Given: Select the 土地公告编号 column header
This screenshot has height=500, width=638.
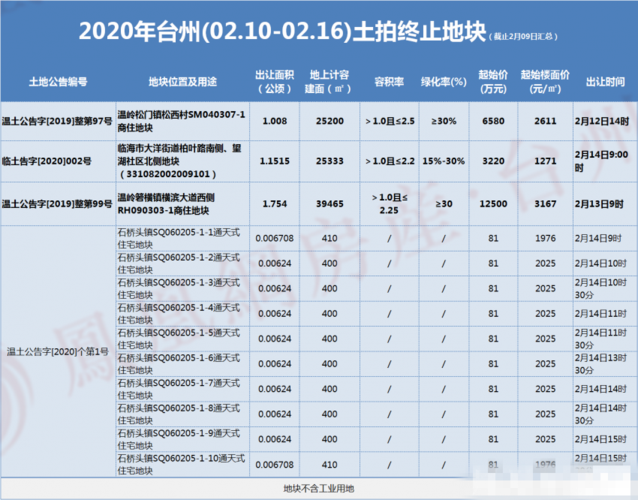Looking at the screenshot, I should point(58,81).
